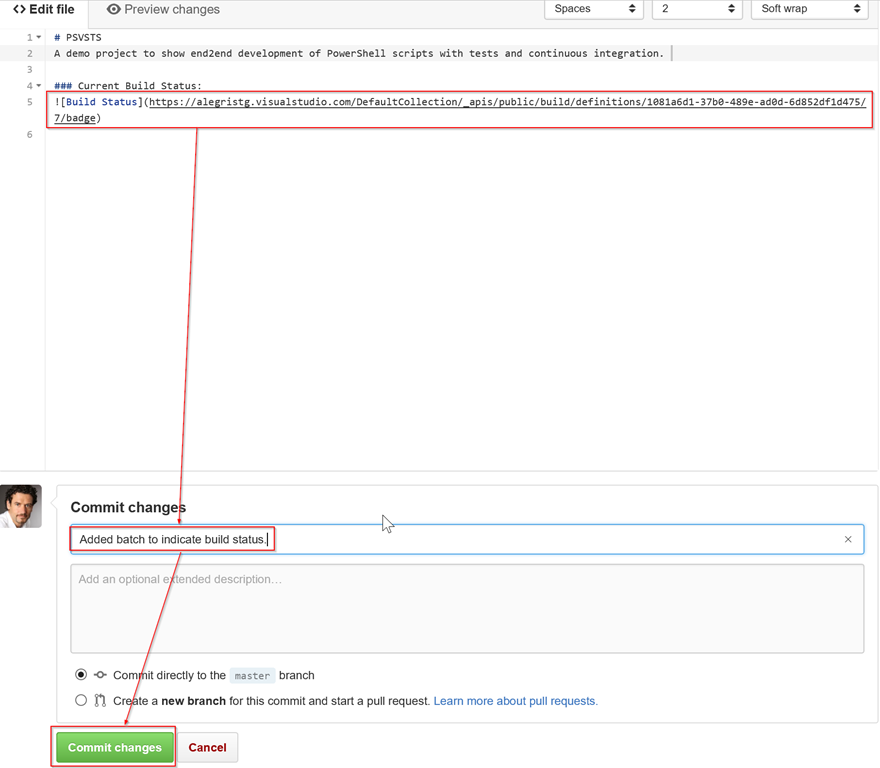
Task: Click the eye icon beside Preview changes
Action: [x=113, y=10]
